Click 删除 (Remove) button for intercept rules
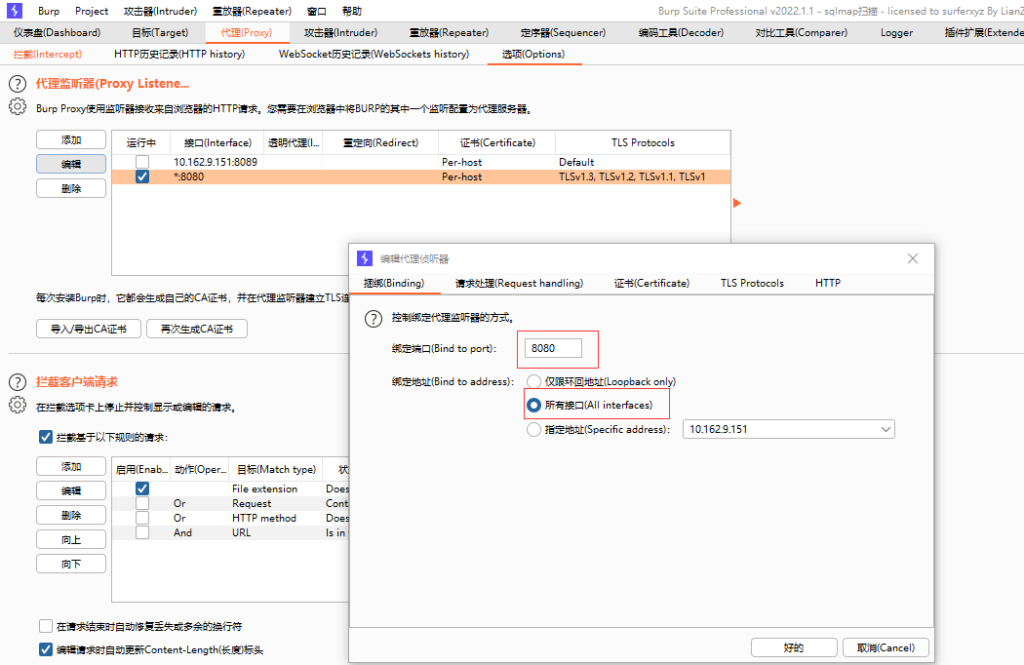Screen dimensions: 1024x665 point(71,515)
